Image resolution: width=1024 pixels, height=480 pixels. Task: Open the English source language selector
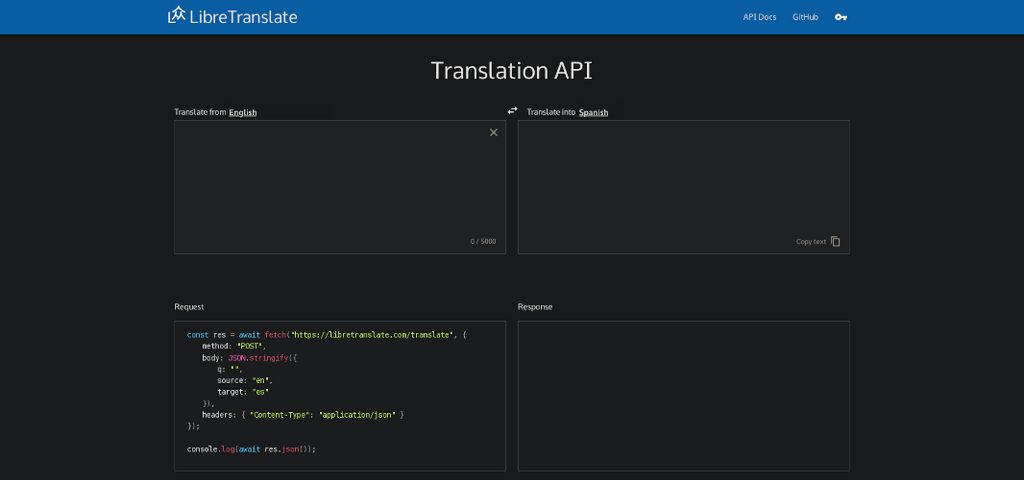coord(242,113)
